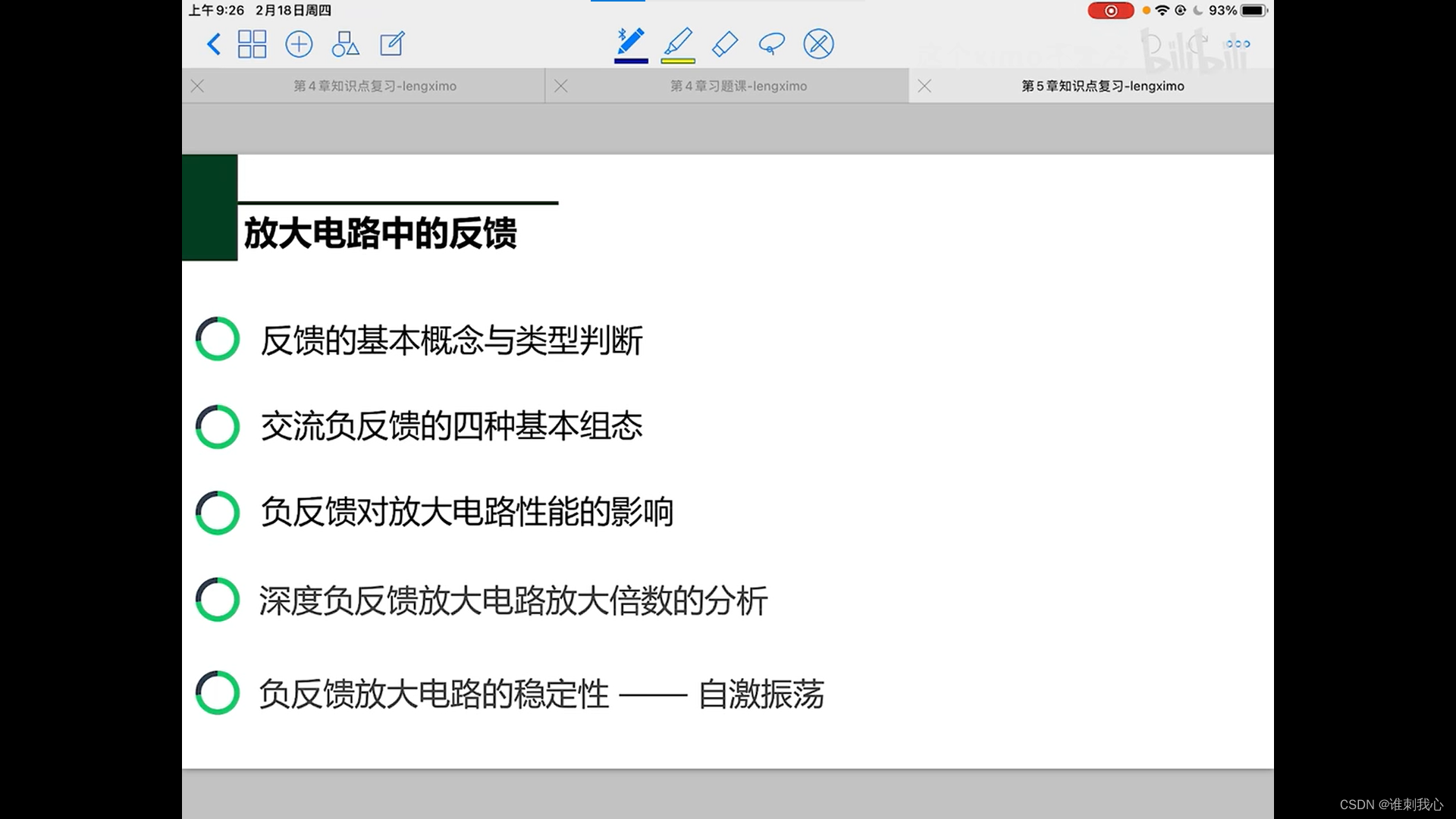Image resolution: width=1456 pixels, height=819 pixels.
Task: Tap the red screen recording indicator
Action: 1110,11
